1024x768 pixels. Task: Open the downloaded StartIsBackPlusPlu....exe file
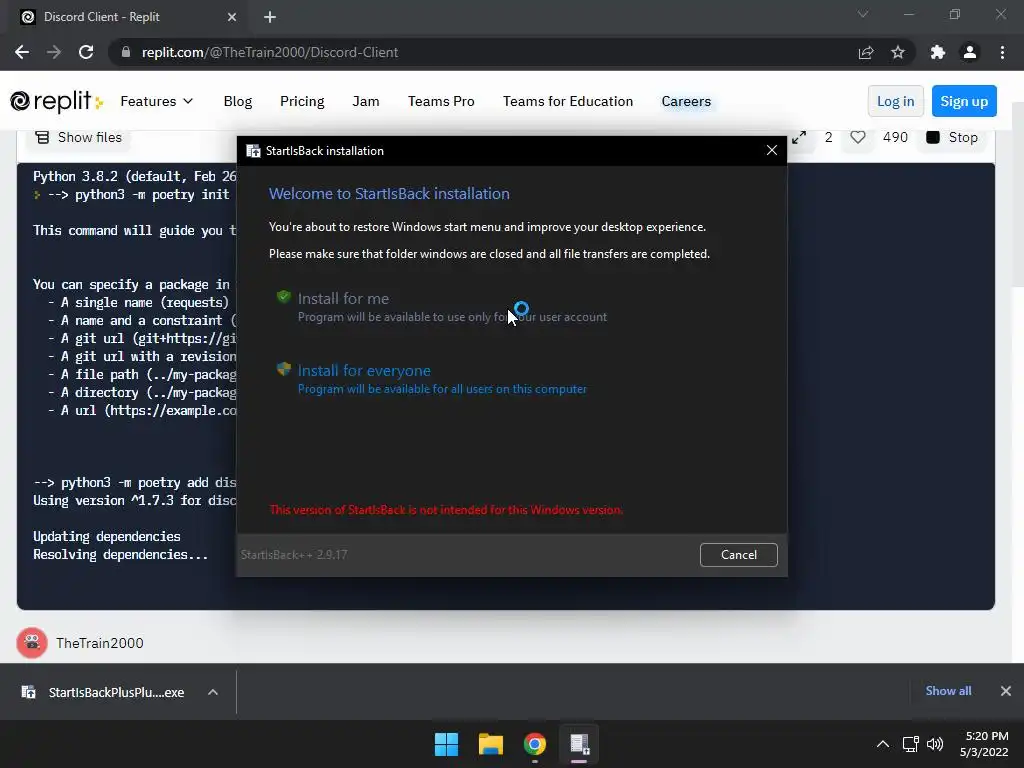[x=104, y=692]
